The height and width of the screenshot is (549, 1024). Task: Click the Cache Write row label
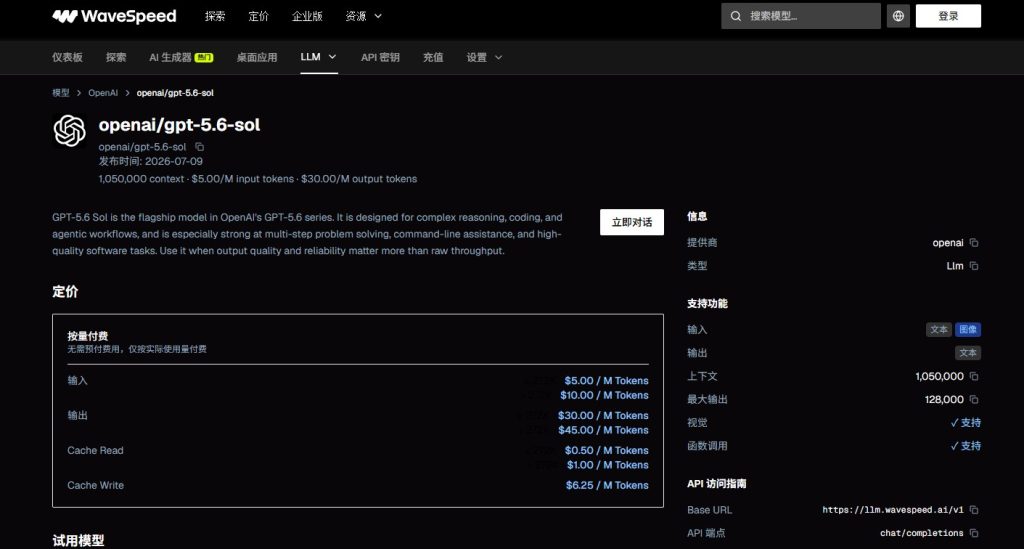click(95, 485)
